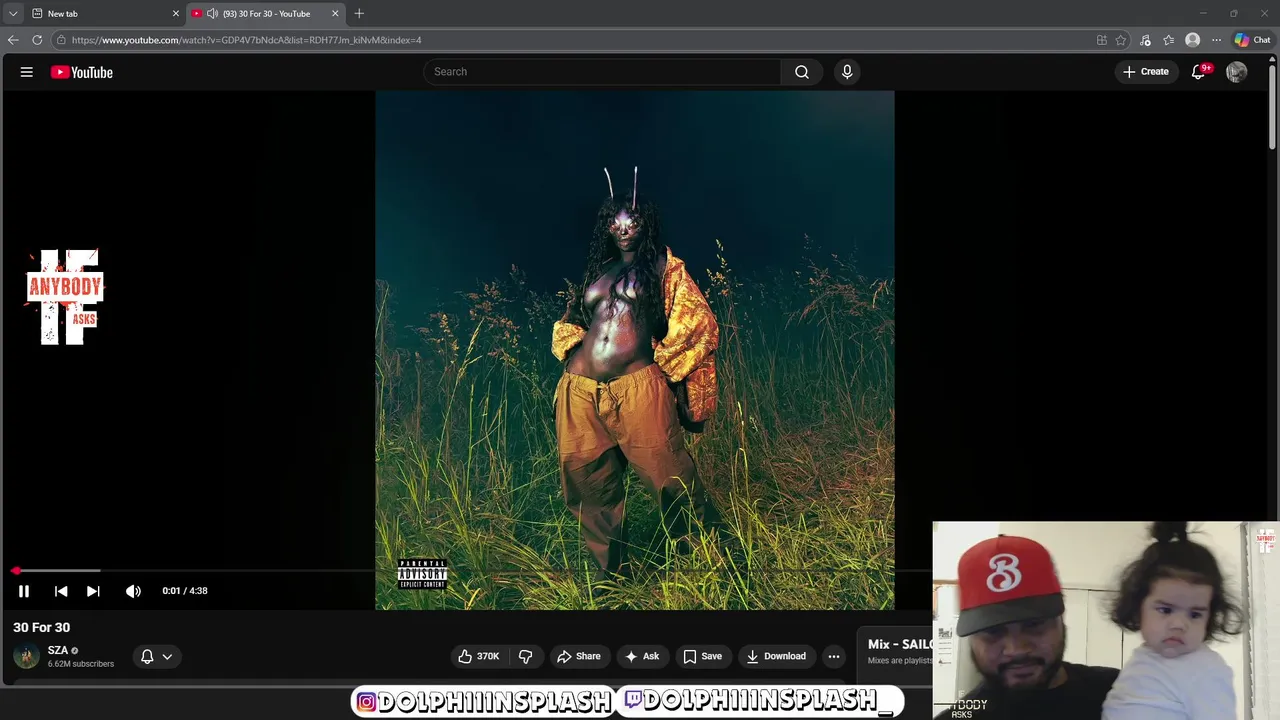Open the YouTube hamburger guide menu

[27, 72]
